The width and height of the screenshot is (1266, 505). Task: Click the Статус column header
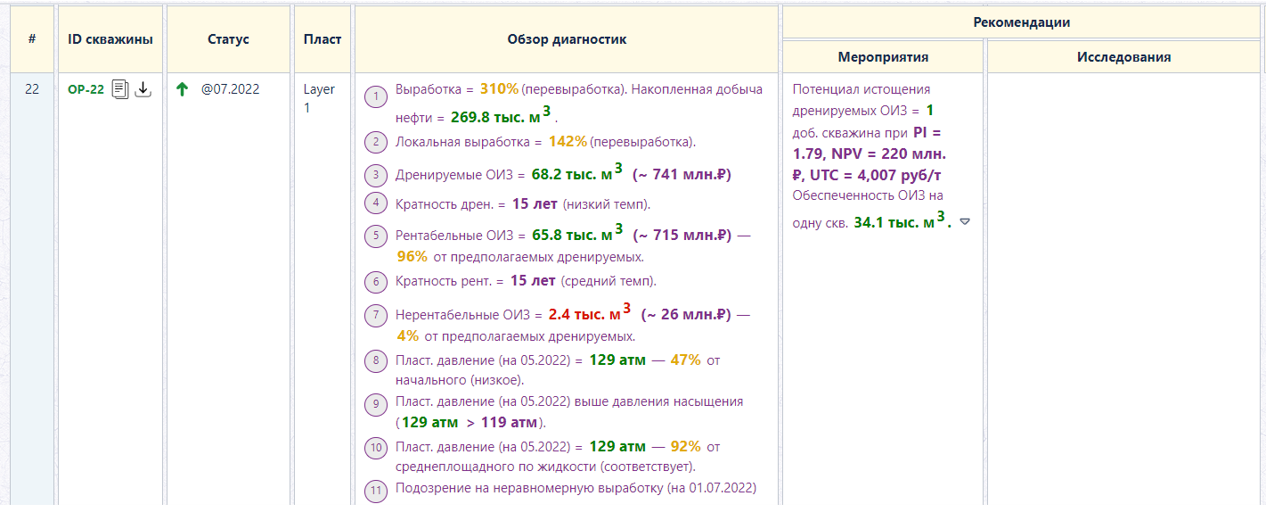pyautogui.click(x=228, y=39)
